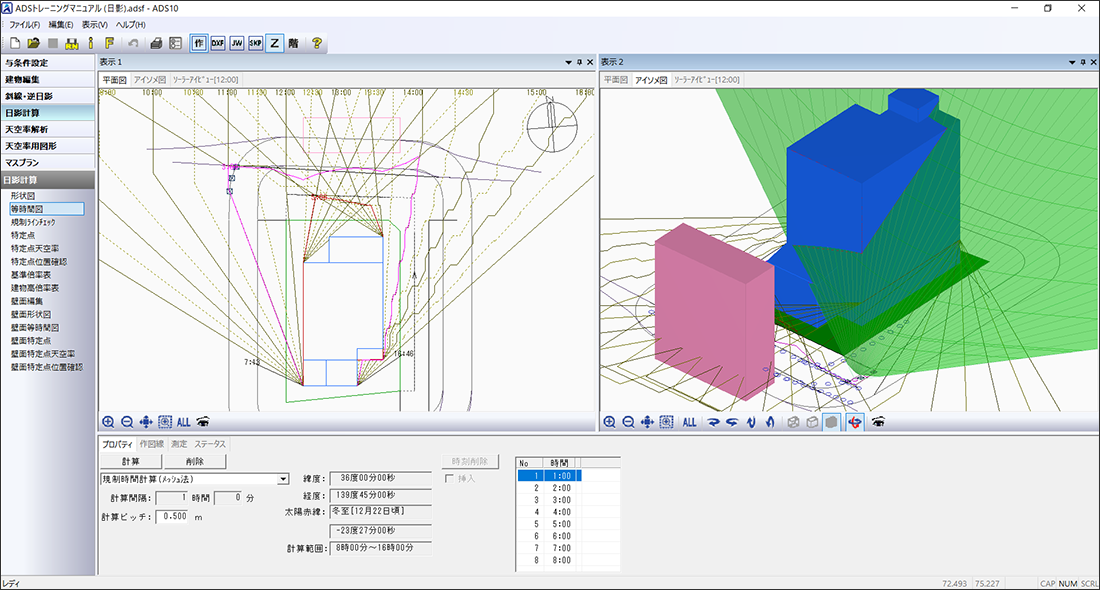Click the JW toolbar icon
The height and width of the screenshot is (590, 1100).
[x=237, y=43]
